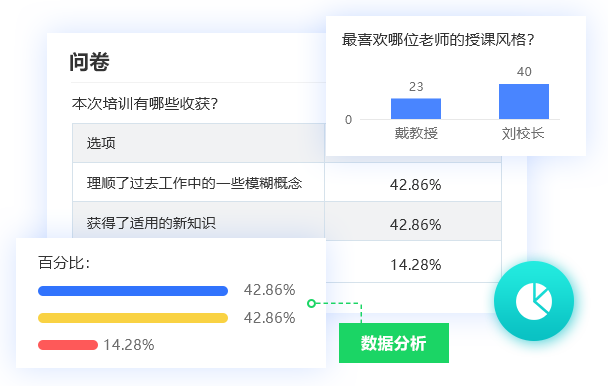Click the teal pie chart icon
This screenshot has width=608, height=386.
pos(534,301)
